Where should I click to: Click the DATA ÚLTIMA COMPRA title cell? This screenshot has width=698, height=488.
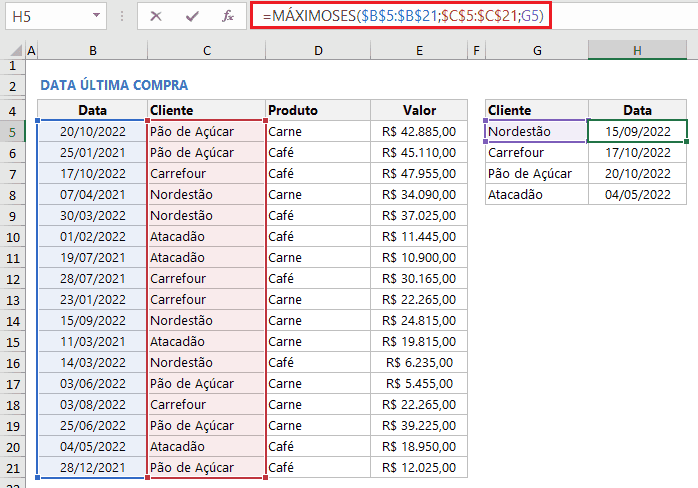point(113,86)
